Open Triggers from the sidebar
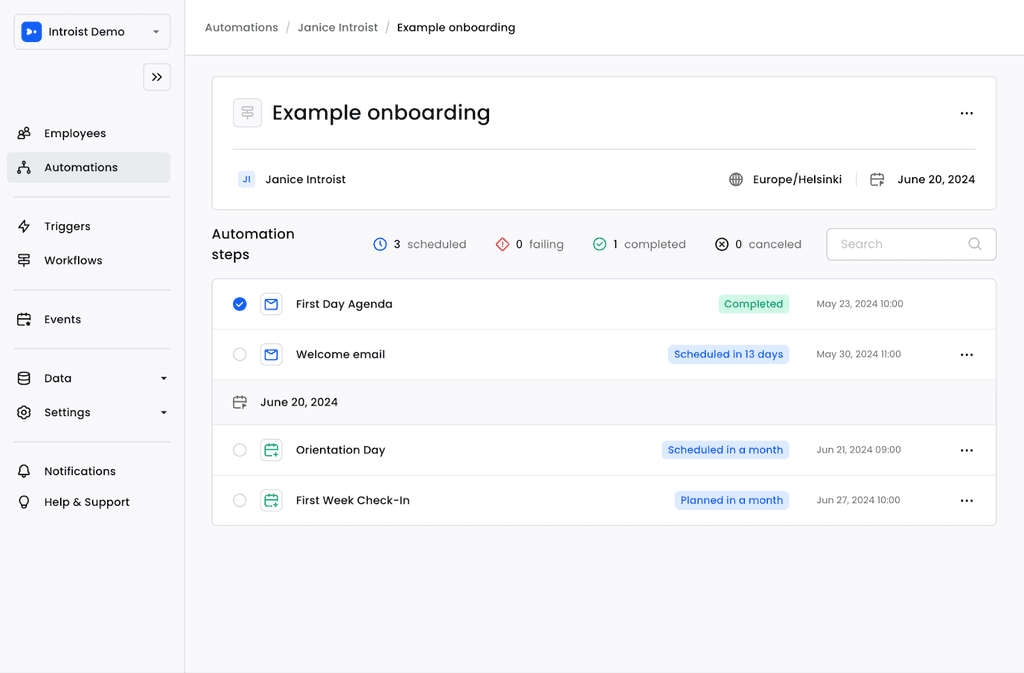The image size is (1024, 673). [x=66, y=226]
